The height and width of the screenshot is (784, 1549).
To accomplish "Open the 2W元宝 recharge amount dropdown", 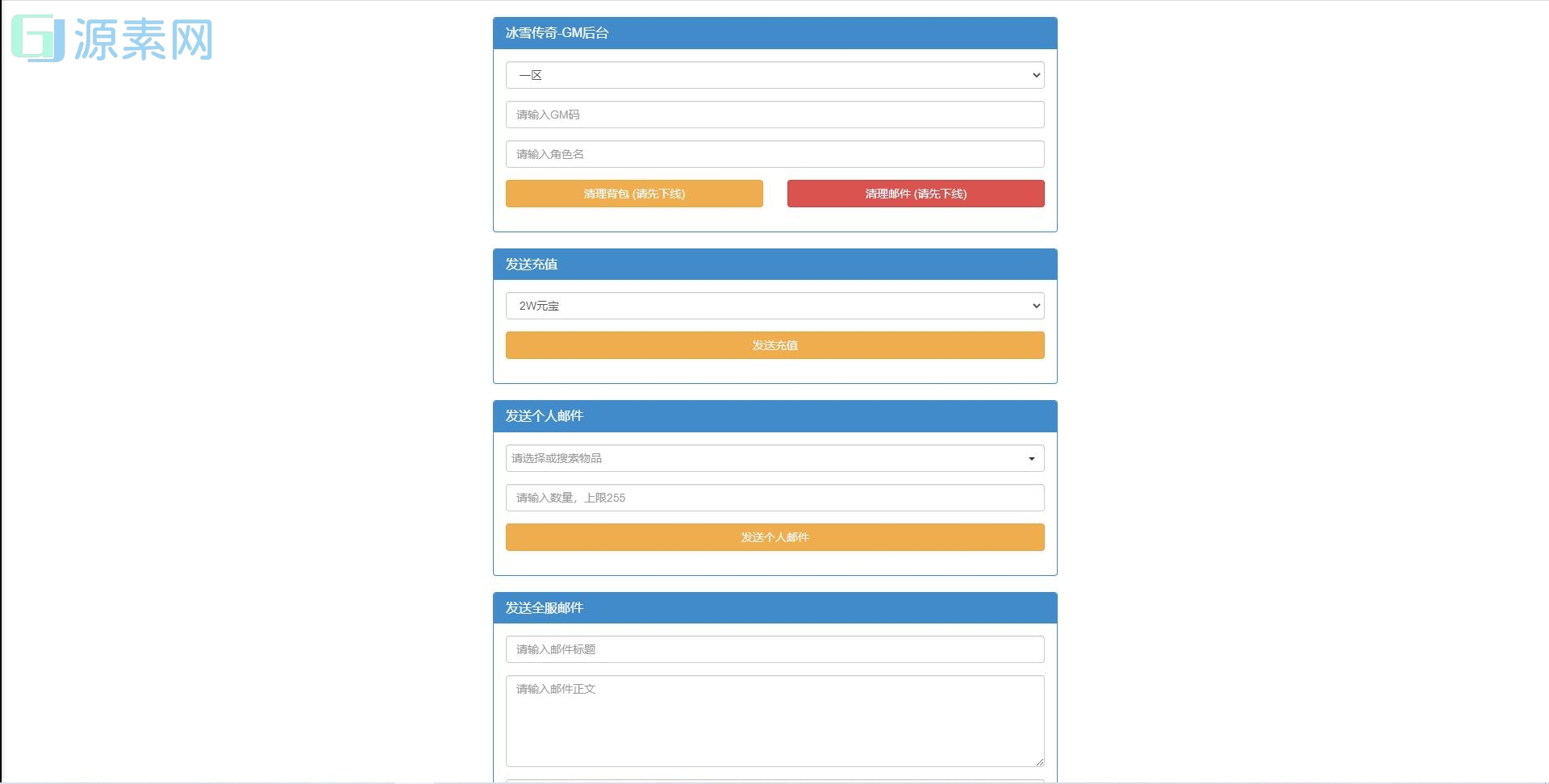I will pyautogui.click(x=774, y=305).
